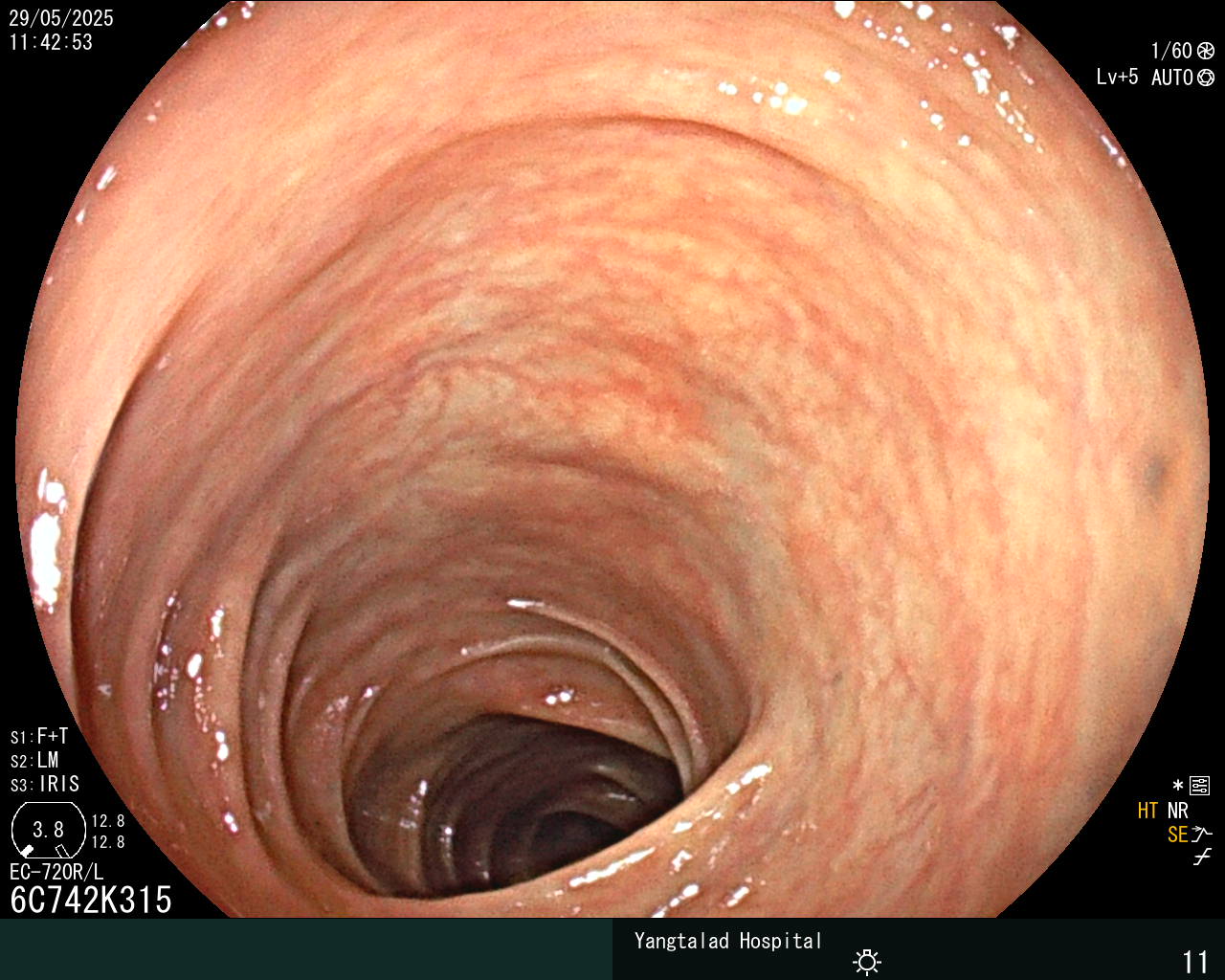Click the upper 12.8 diameter value
This screenshot has height=980, width=1225.
[x=108, y=821]
